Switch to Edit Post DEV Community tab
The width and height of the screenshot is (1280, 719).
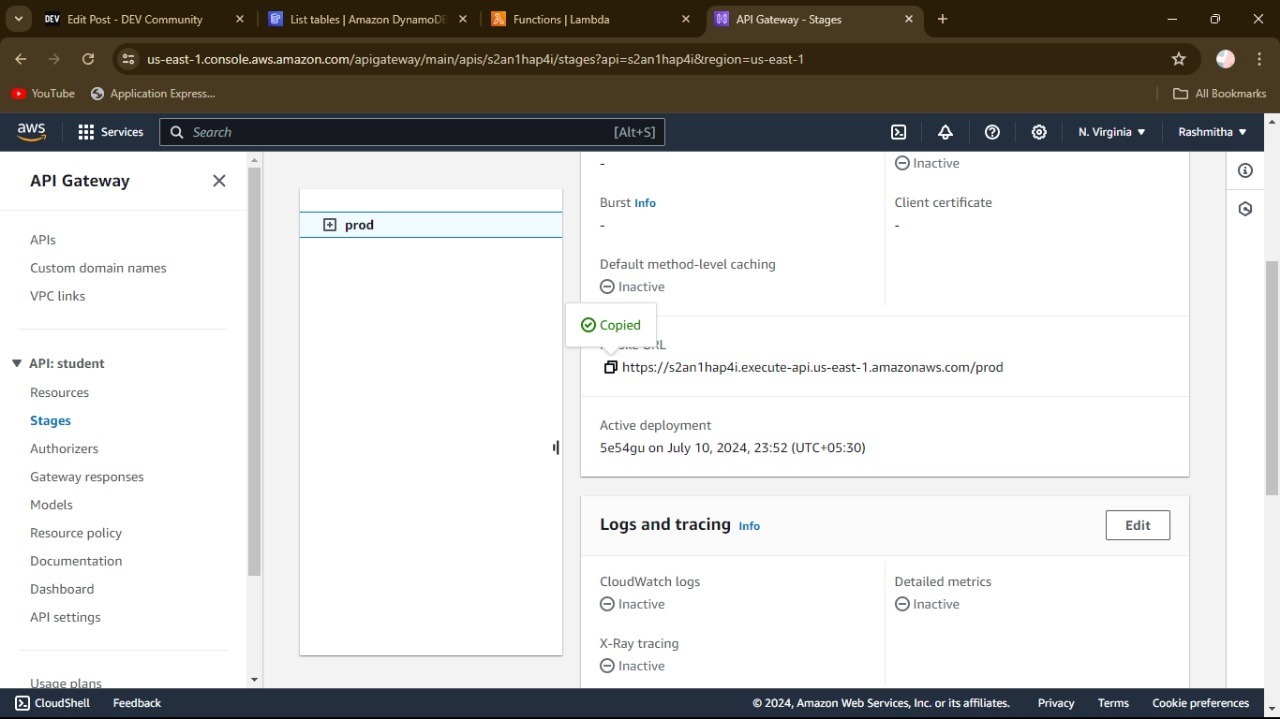[135, 19]
